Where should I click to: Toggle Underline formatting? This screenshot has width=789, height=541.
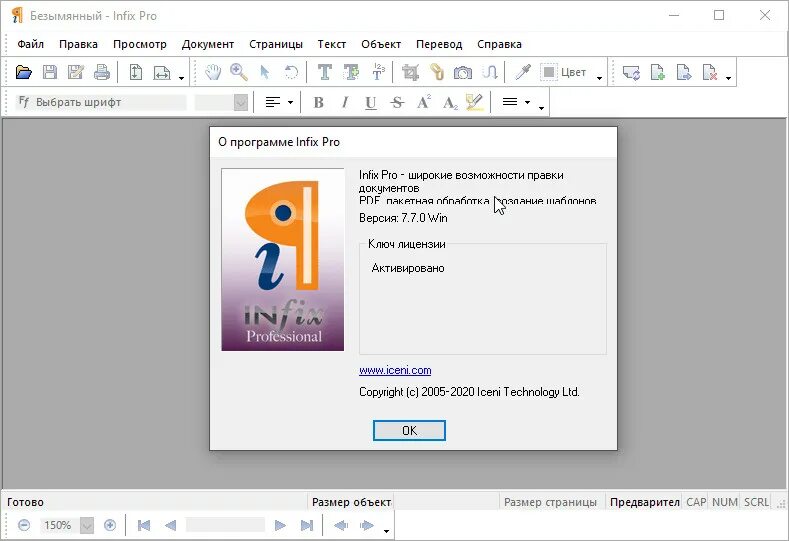[x=371, y=103]
